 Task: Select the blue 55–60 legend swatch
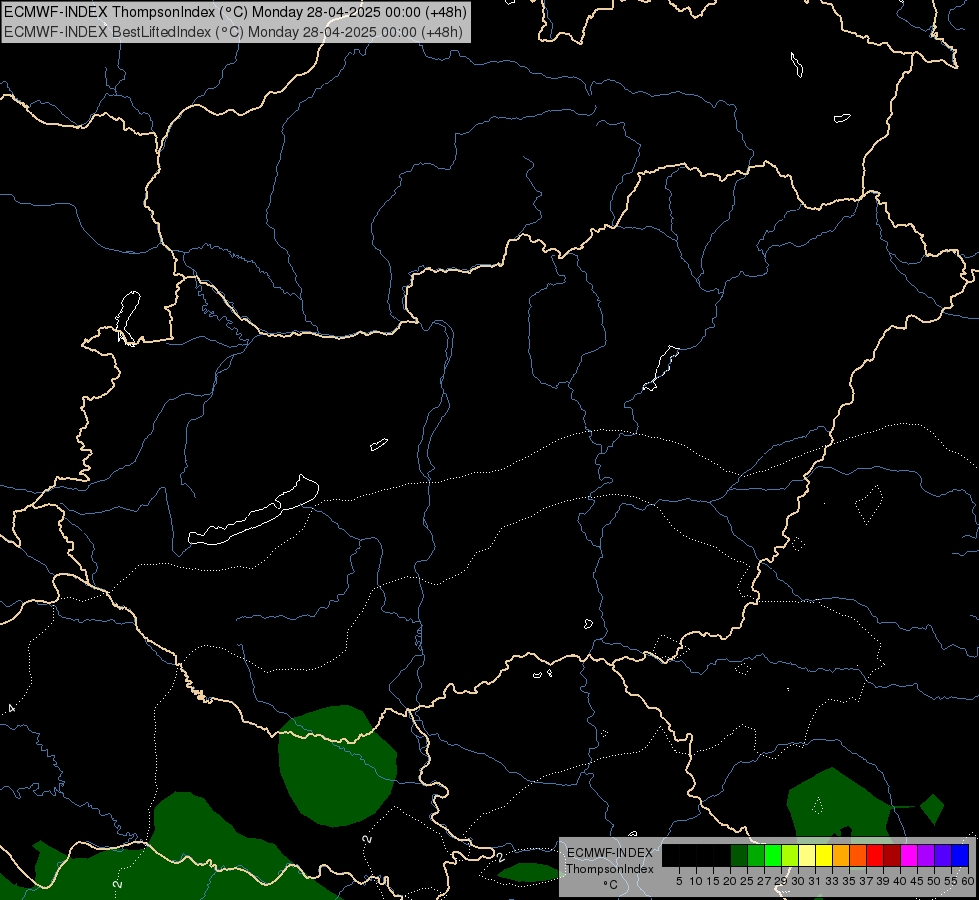(x=960, y=855)
